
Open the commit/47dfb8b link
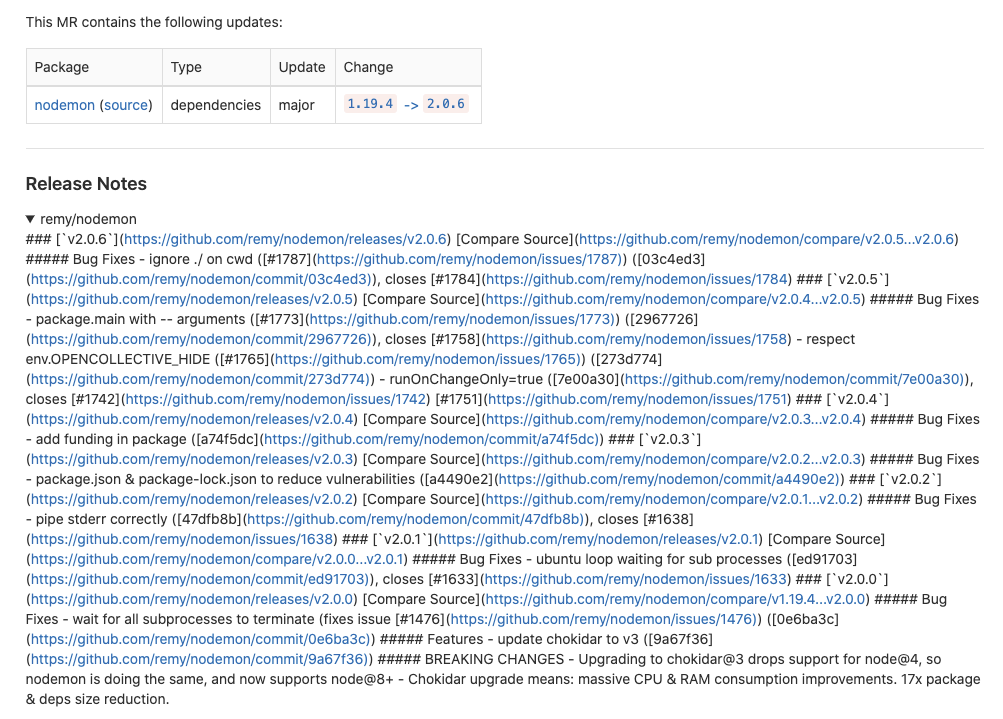pyautogui.click(x=415, y=519)
